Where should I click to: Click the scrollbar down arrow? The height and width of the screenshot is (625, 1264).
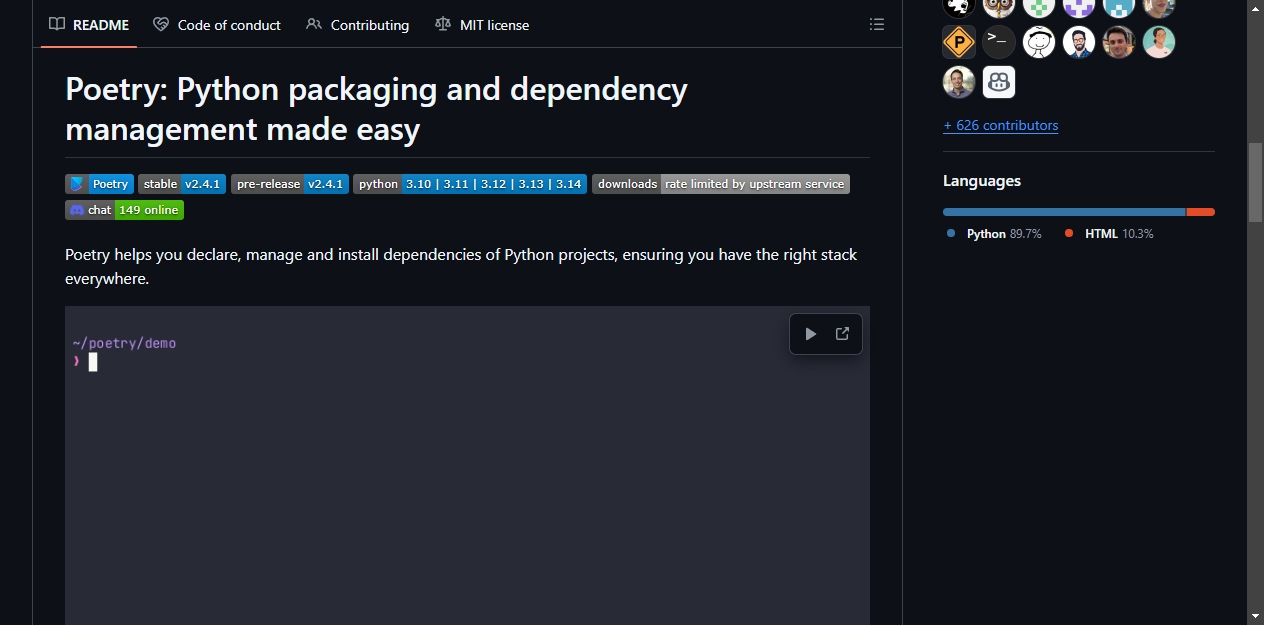click(1255, 615)
